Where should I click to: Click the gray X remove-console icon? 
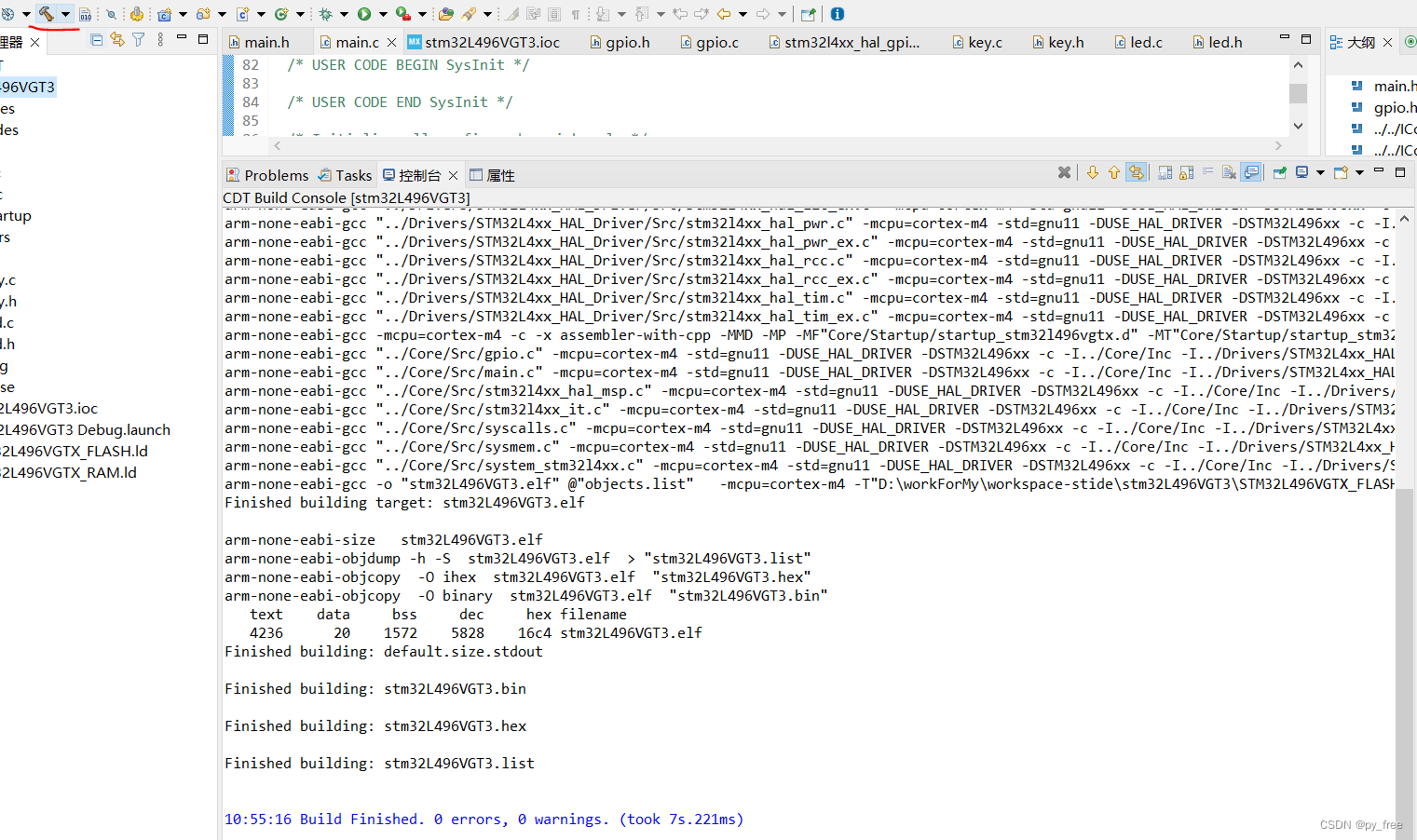point(1064,172)
